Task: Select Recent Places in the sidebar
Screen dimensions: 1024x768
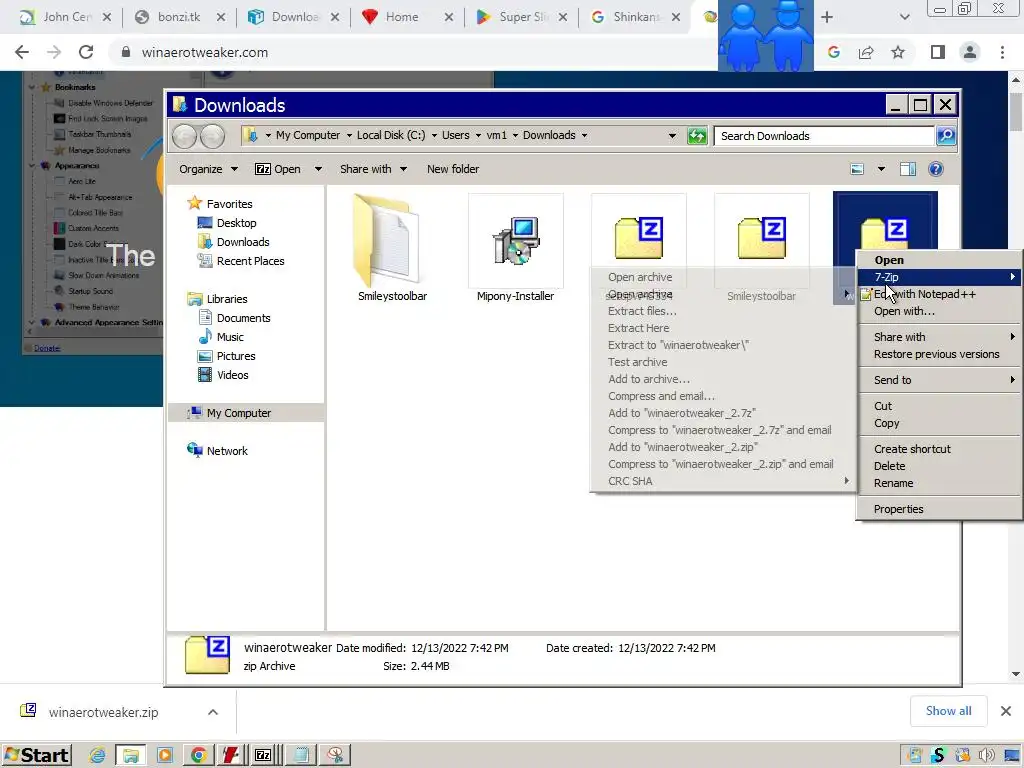Action: pyautogui.click(x=241, y=261)
